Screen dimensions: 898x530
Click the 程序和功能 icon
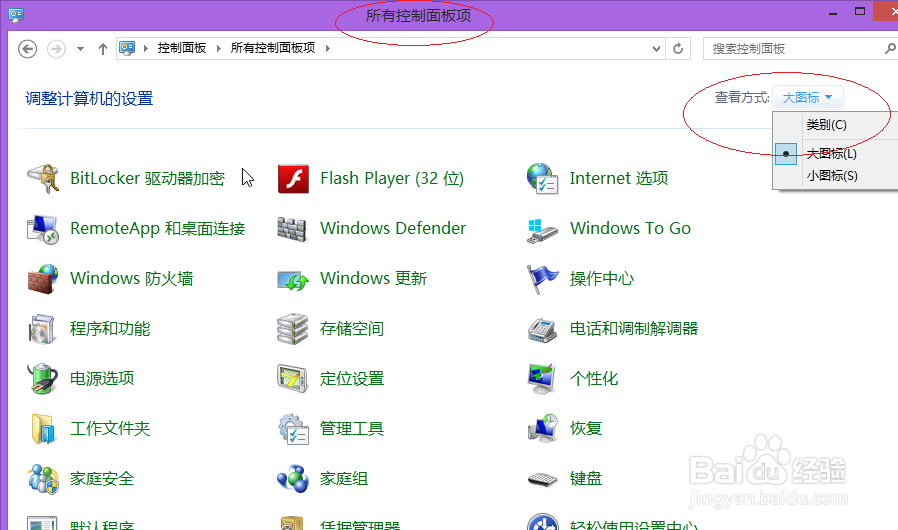(42, 329)
